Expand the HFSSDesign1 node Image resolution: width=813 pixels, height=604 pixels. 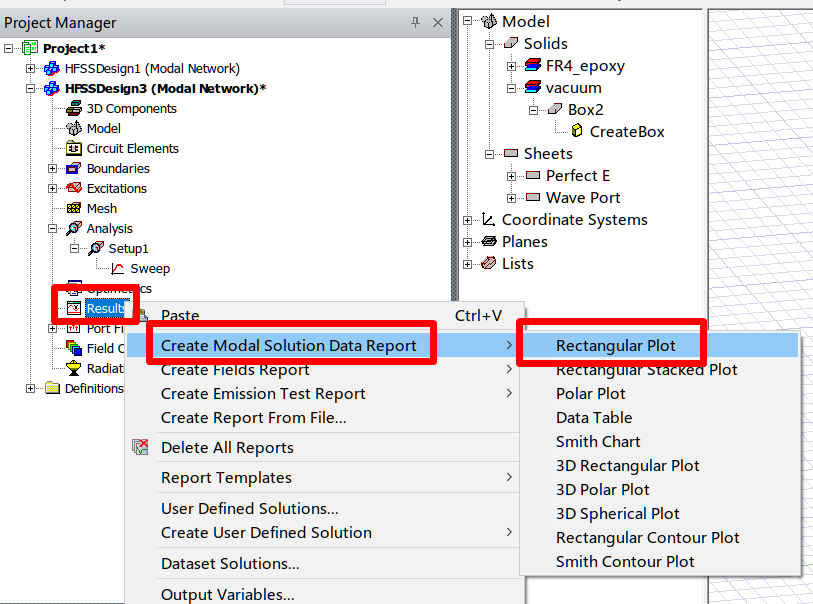(30, 68)
